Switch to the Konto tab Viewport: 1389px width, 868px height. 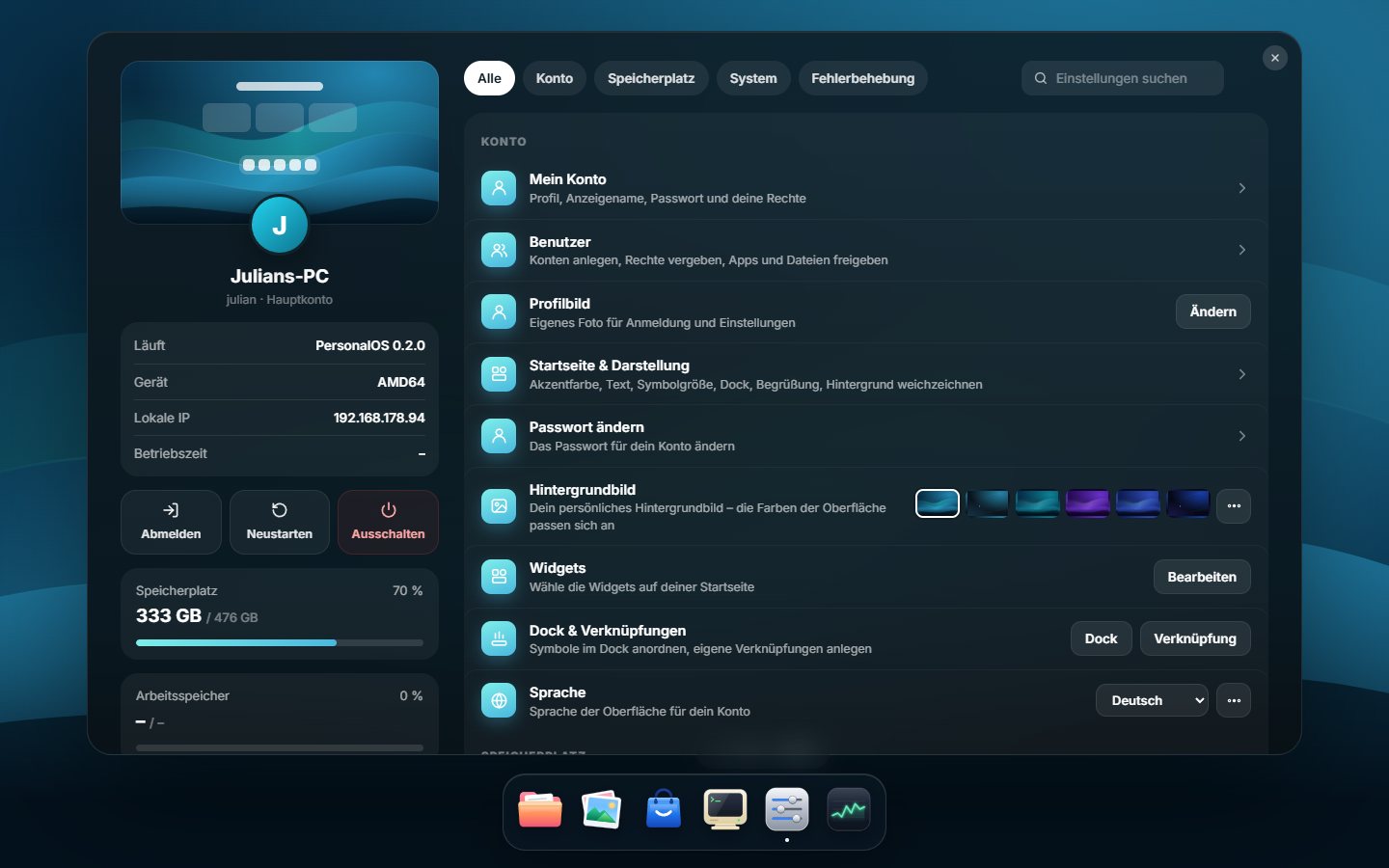coord(555,78)
